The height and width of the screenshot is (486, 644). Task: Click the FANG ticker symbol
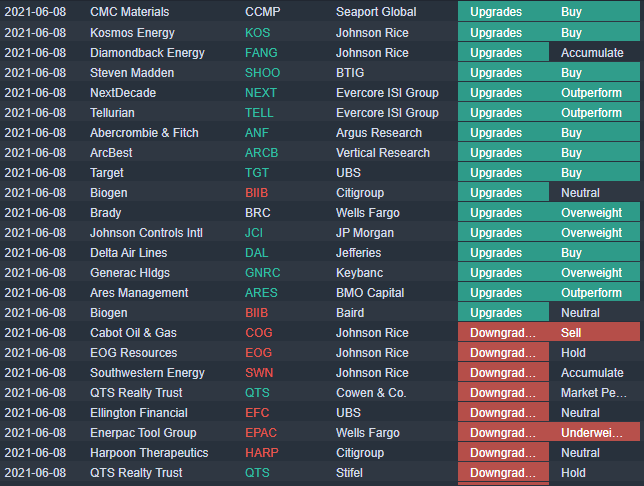[x=261, y=53]
